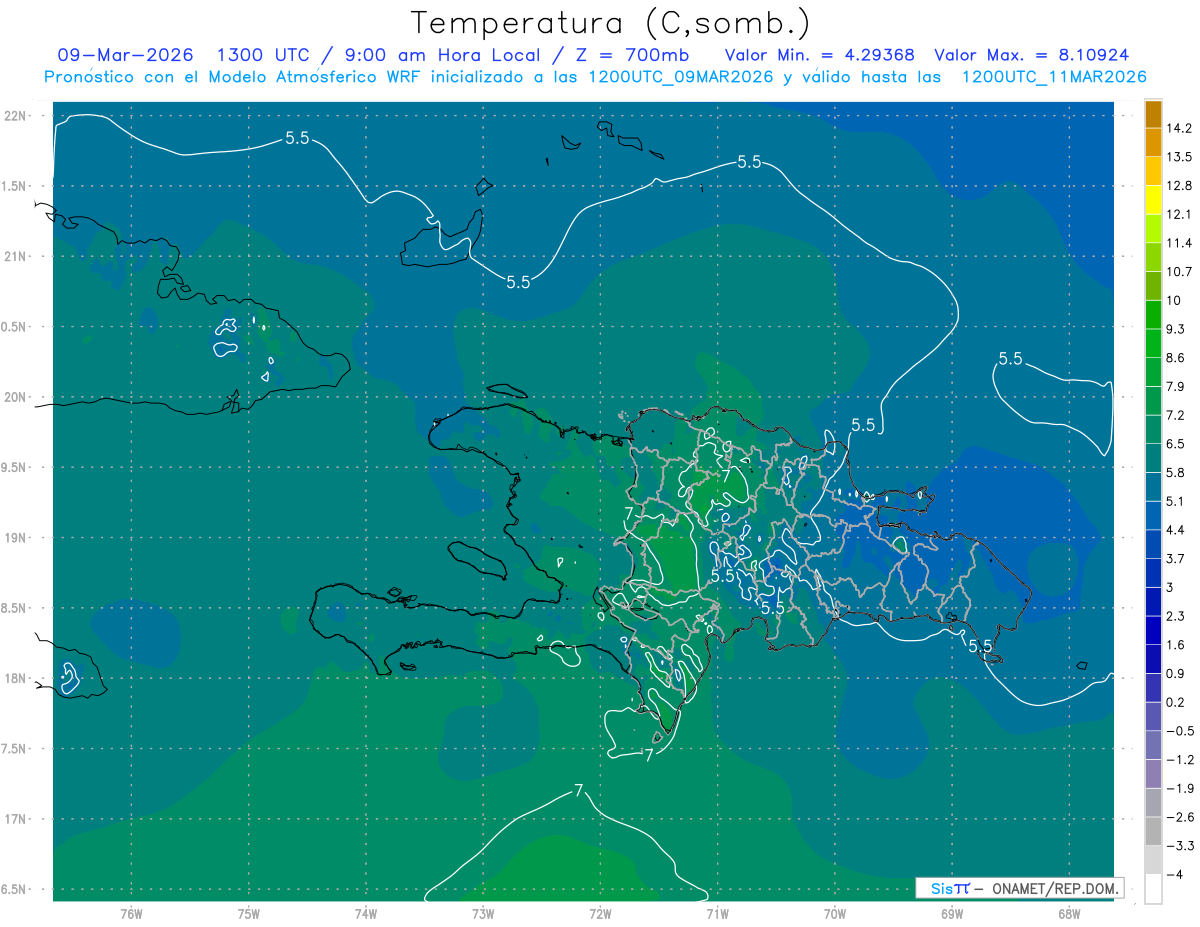Select the Valor Max. = 8.10924 text
The height and width of the screenshot is (927, 1200).
[1030, 55]
